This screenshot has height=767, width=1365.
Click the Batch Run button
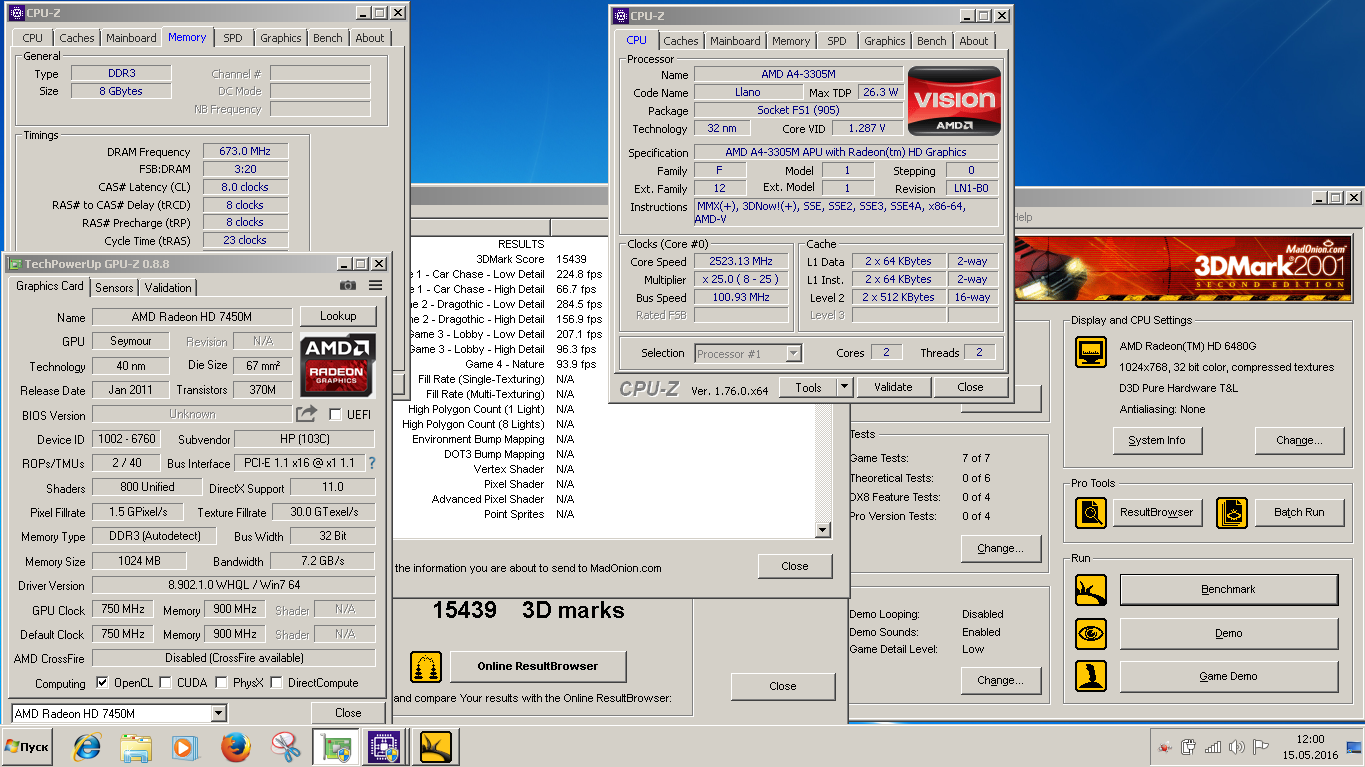point(1299,512)
